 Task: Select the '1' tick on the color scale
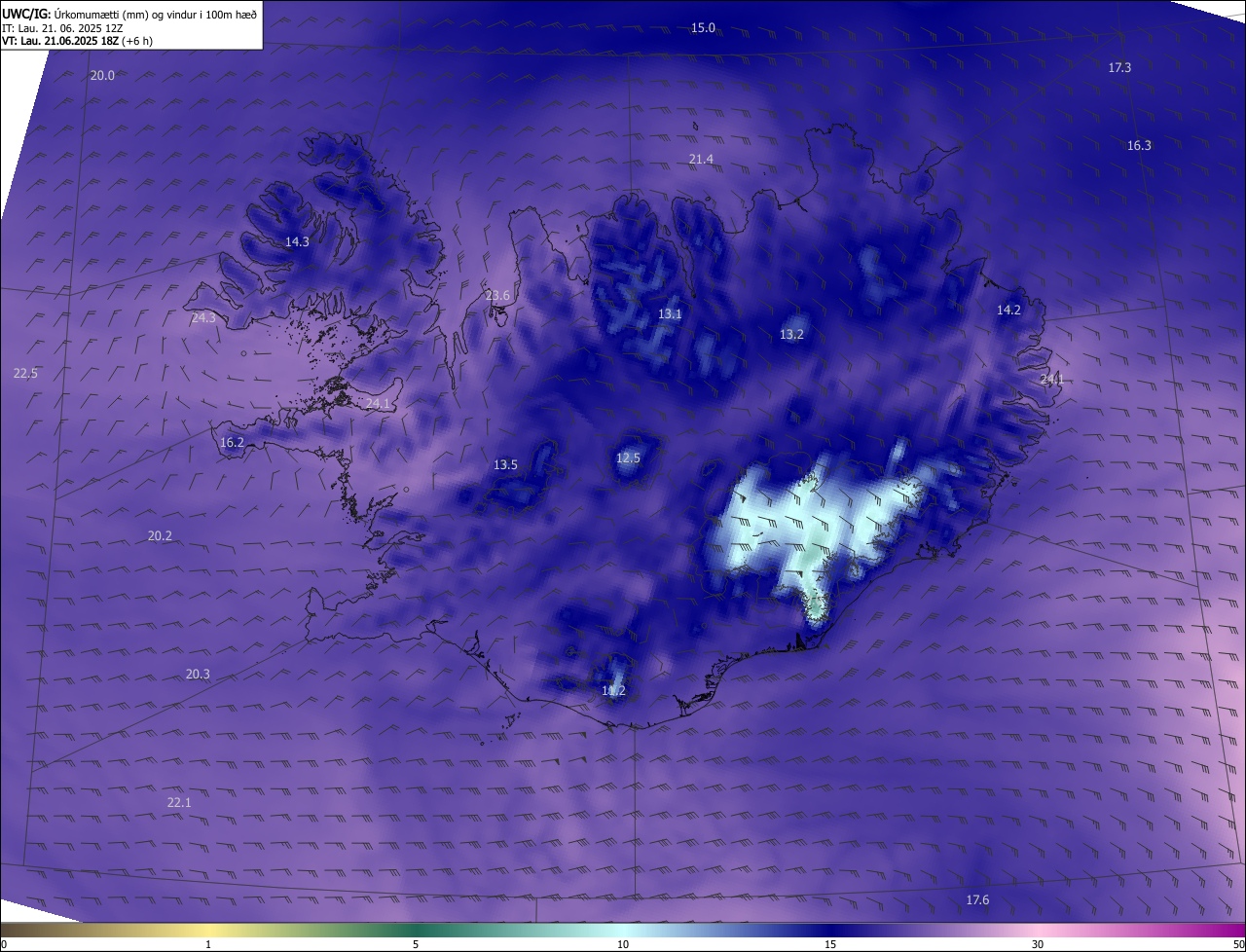click(x=208, y=944)
